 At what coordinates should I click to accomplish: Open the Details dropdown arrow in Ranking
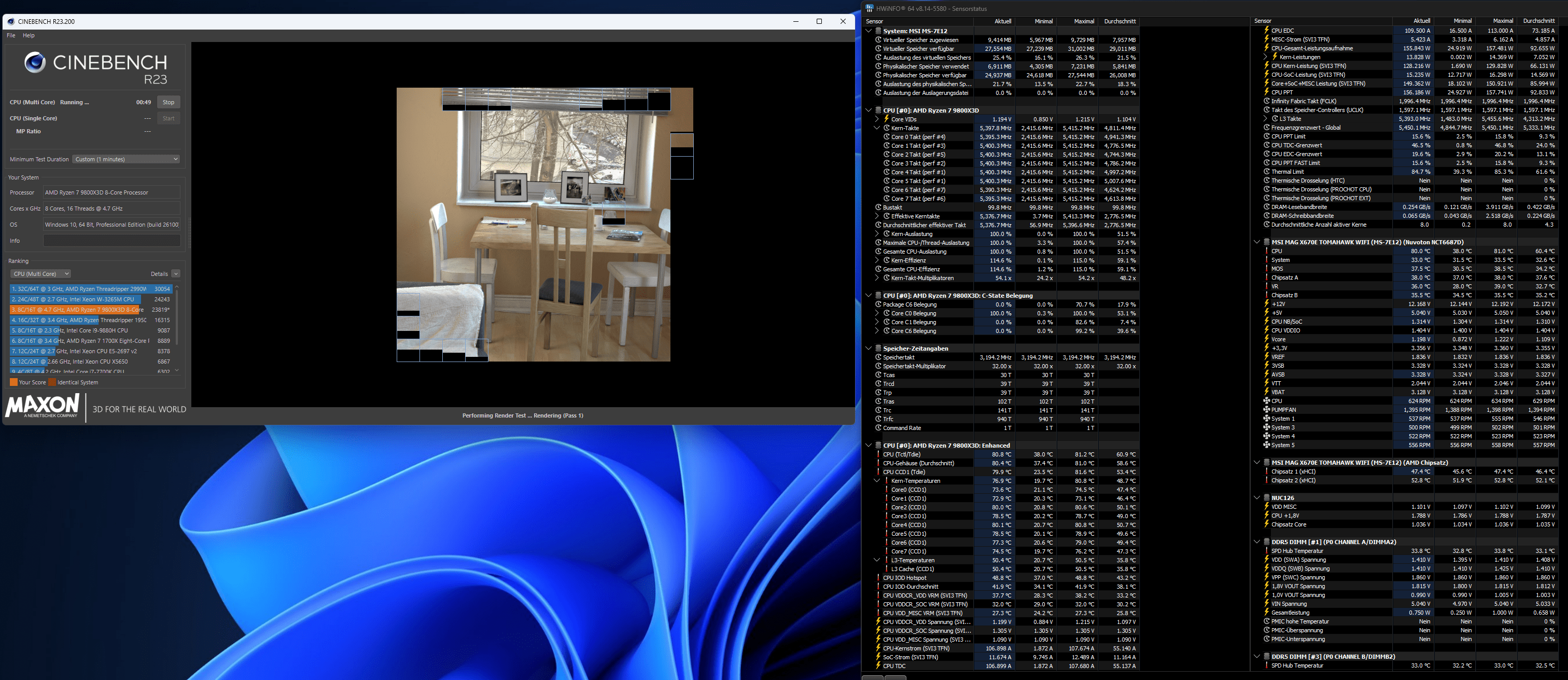point(176,274)
